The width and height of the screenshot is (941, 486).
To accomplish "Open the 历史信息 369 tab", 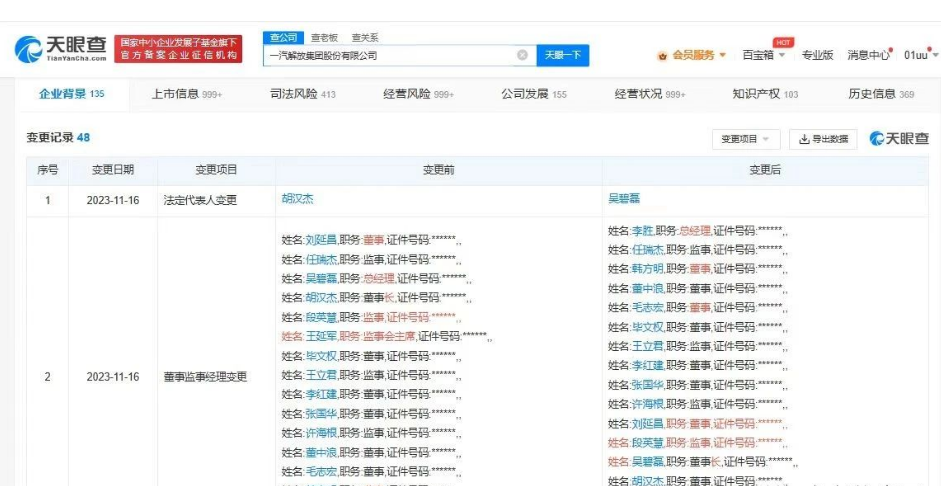I will tap(881, 94).
